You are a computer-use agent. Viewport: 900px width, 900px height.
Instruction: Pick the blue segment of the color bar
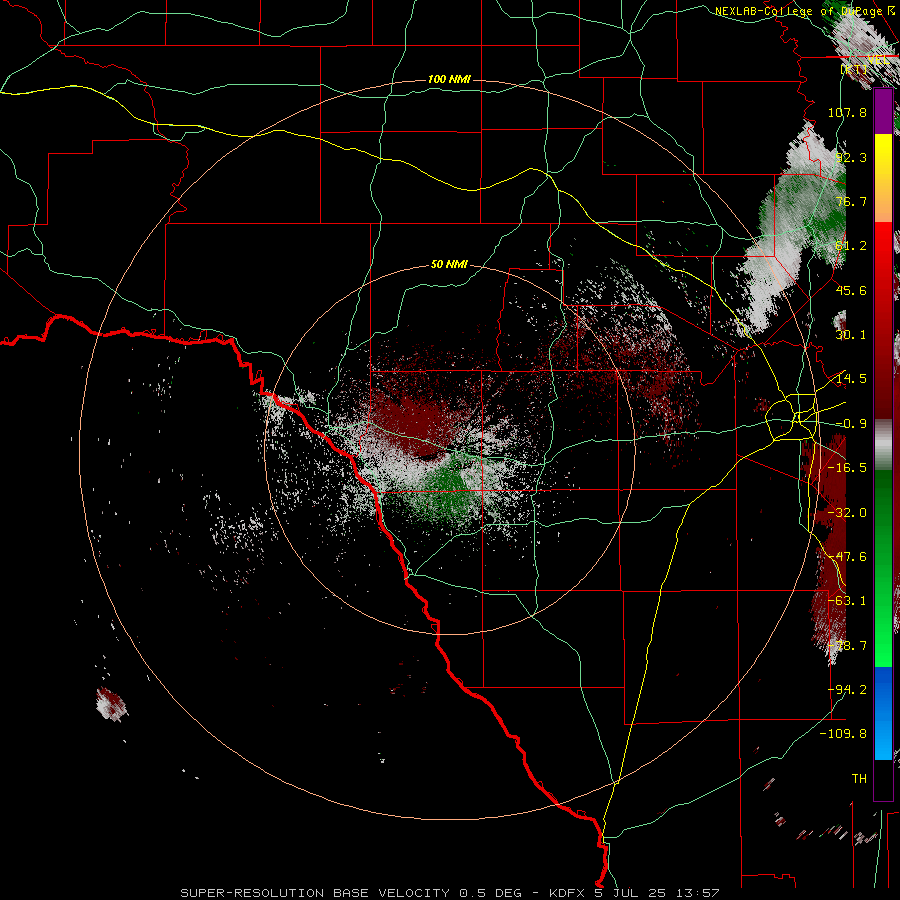point(883,692)
